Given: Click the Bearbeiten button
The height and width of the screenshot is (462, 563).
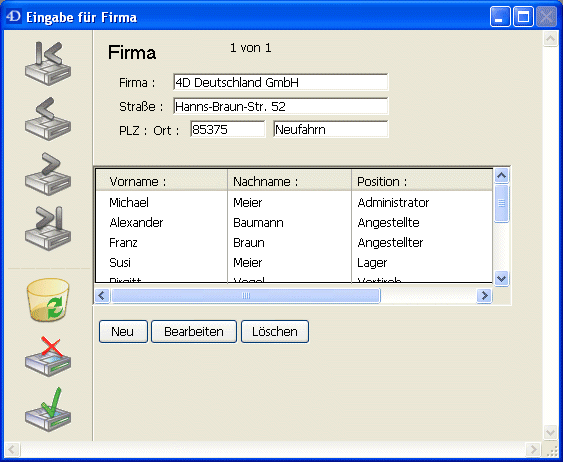Looking at the screenshot, I should coord(194,331).
